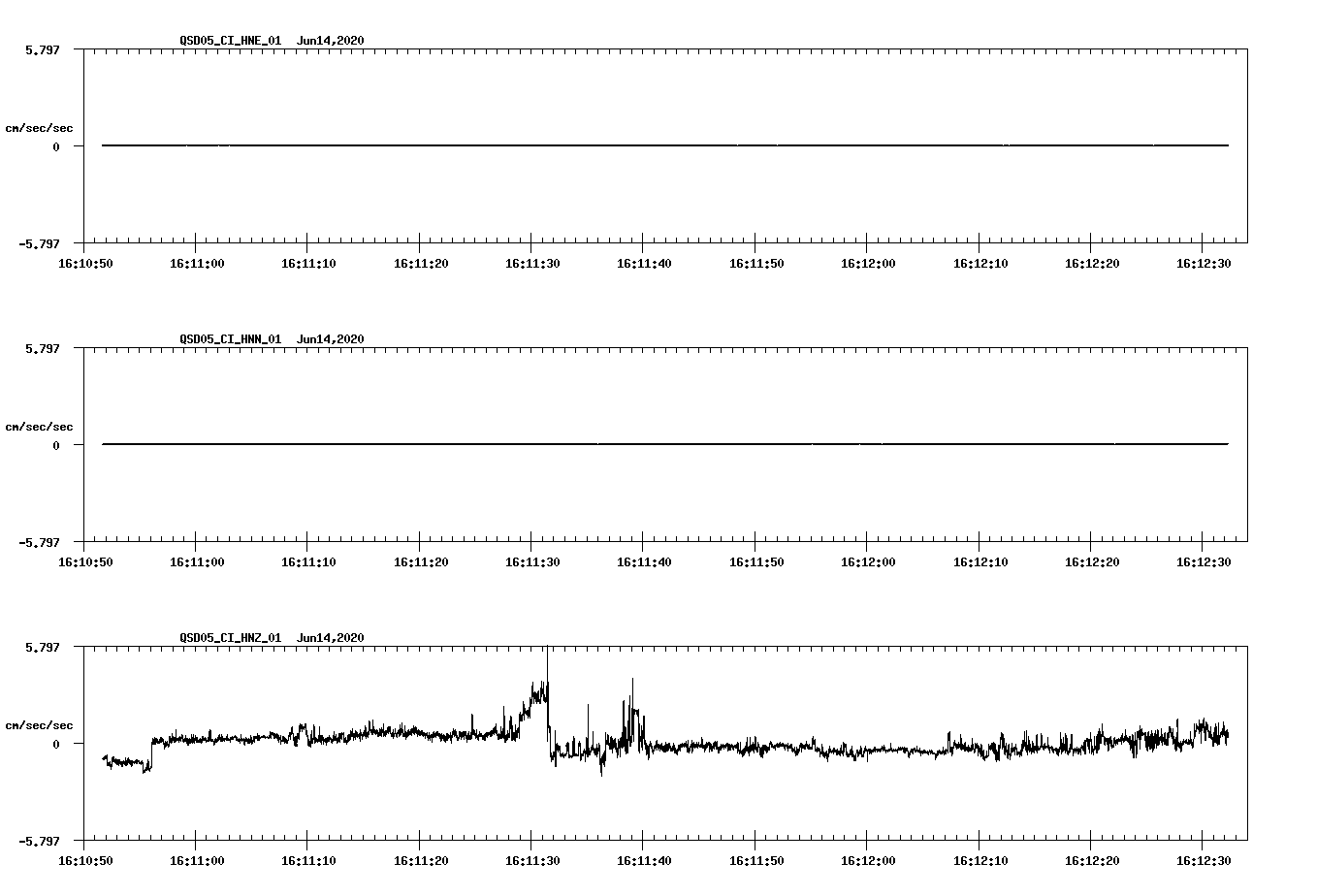Click the -5.797 lower limit of HNZ plot
Viewport: 1317px width, 896px height.
39,841
